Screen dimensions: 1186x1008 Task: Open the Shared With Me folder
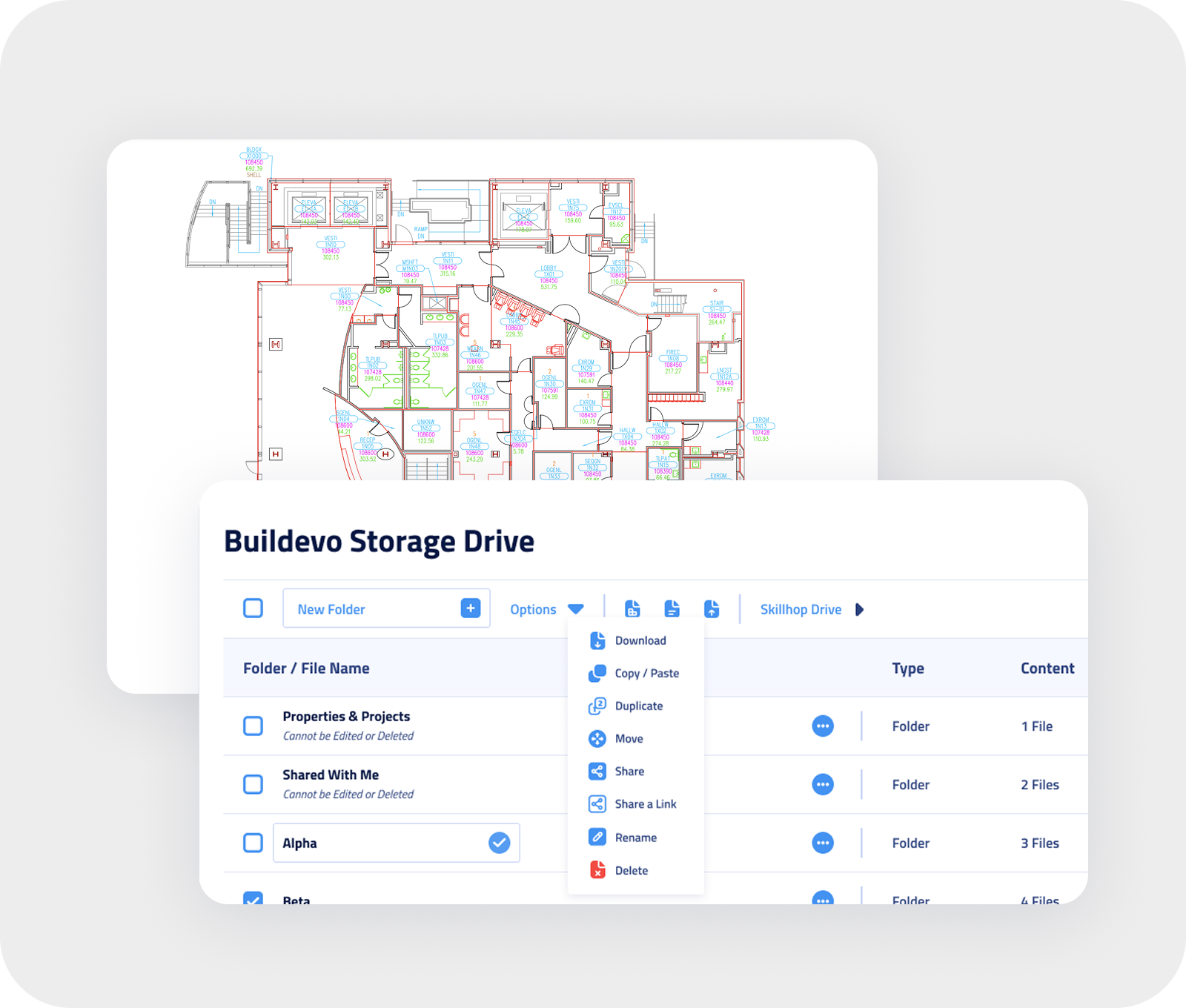[x=331, y=775]
